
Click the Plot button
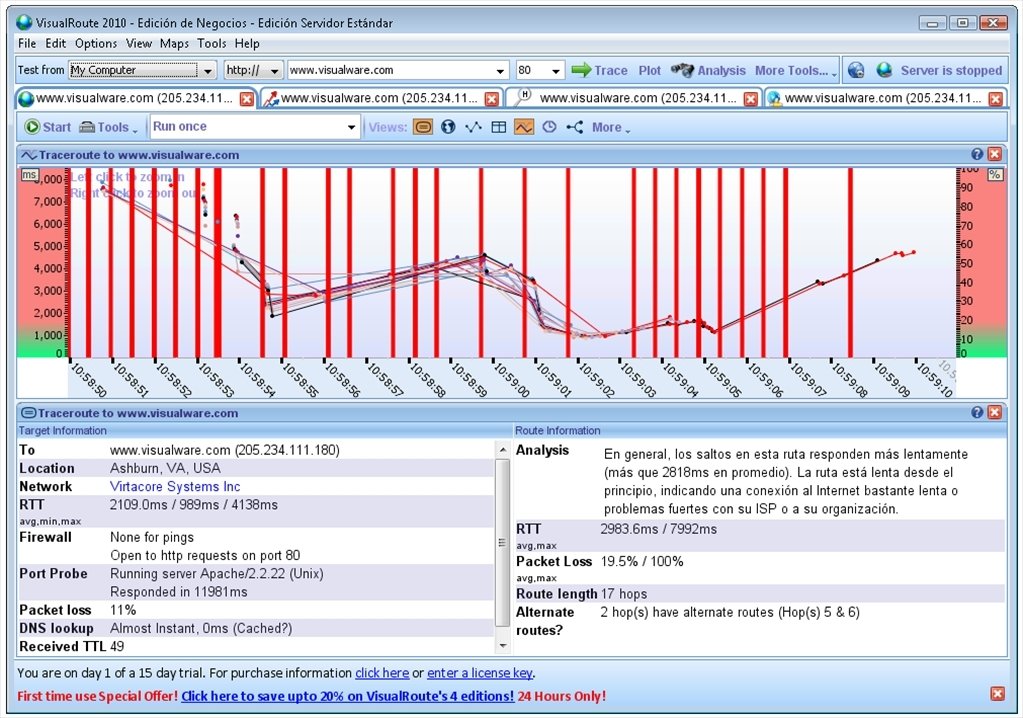click(649, 70)
